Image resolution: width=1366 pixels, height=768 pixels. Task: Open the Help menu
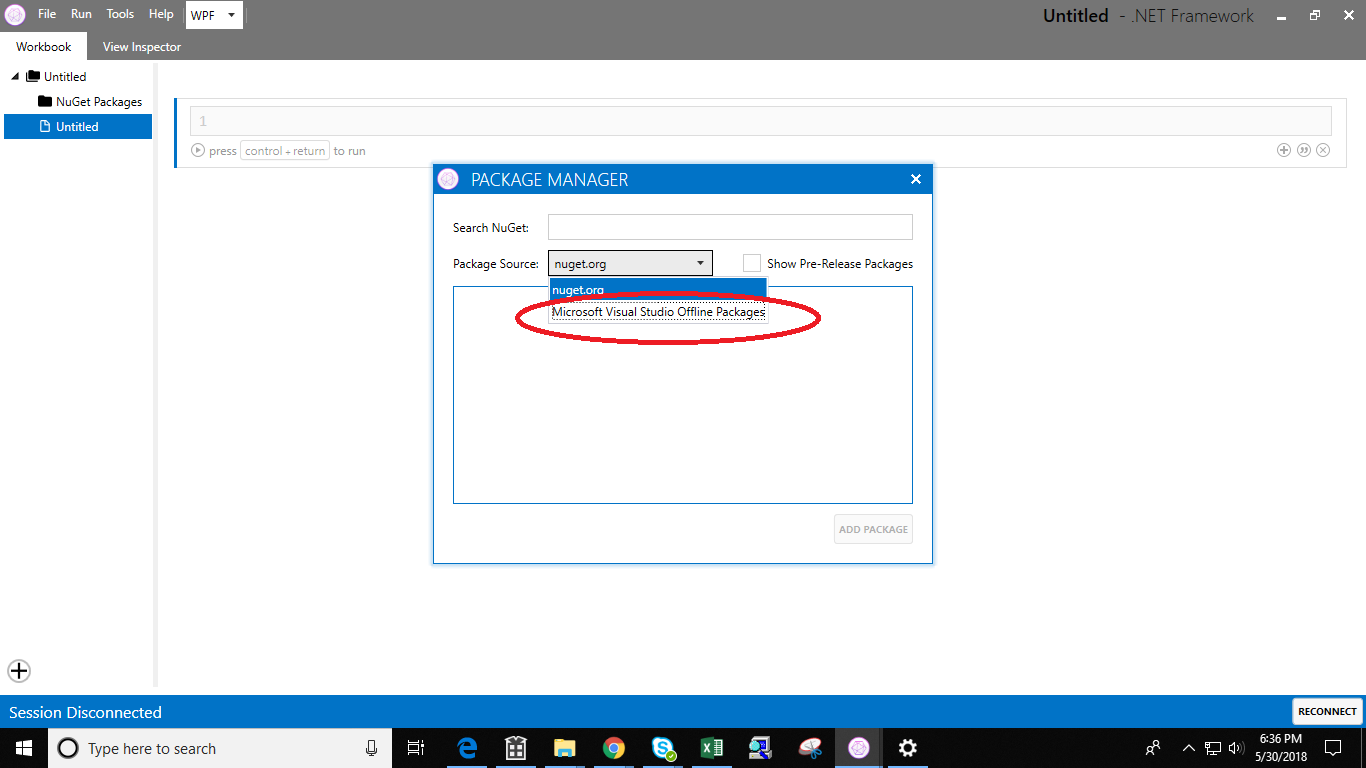tap(161, 14)
